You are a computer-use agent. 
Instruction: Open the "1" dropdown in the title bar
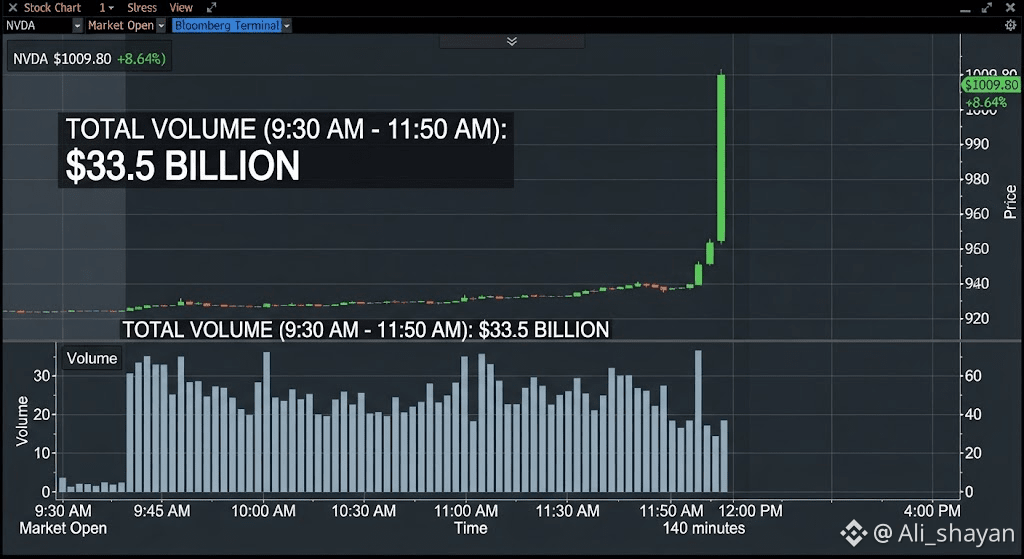point(106,8)
